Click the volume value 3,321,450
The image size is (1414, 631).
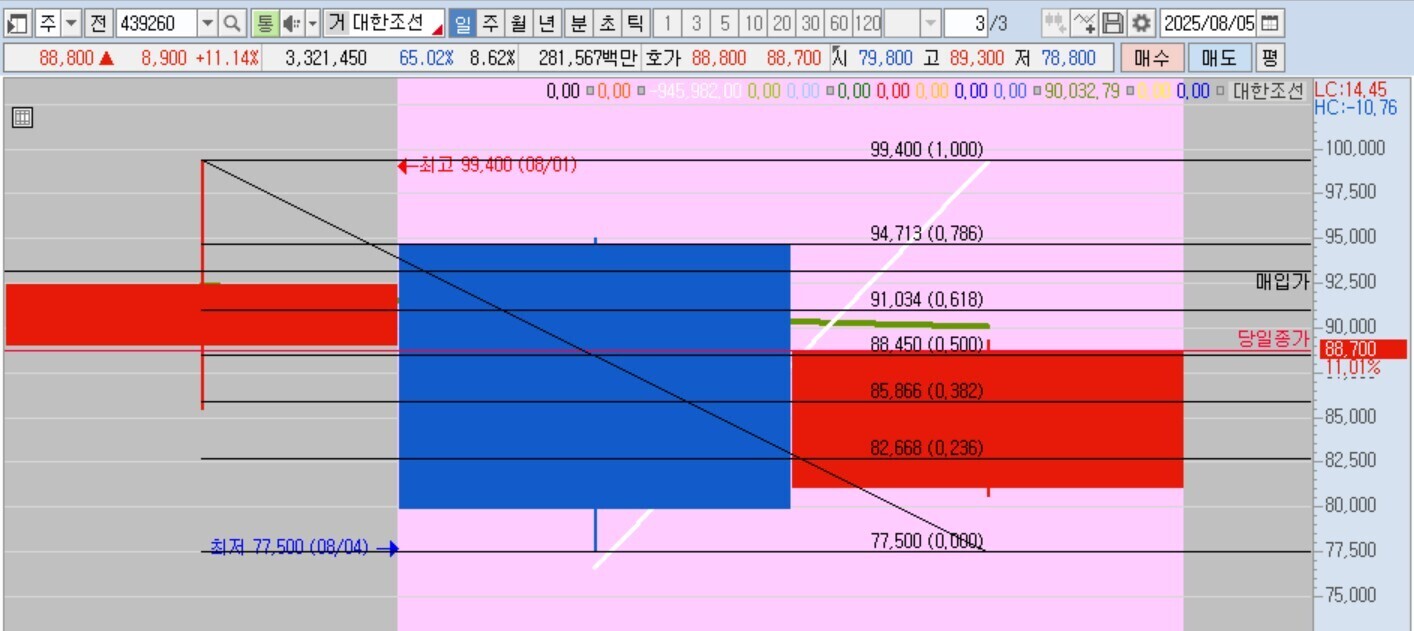(326, 58)
